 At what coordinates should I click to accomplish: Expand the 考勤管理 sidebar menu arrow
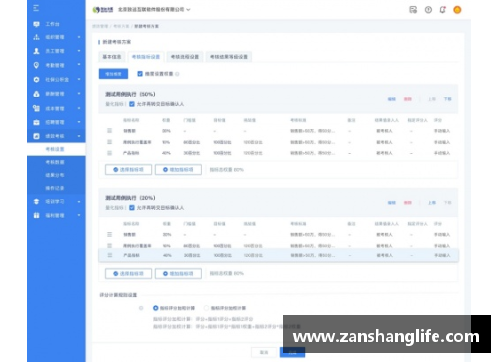coord(79,65)
